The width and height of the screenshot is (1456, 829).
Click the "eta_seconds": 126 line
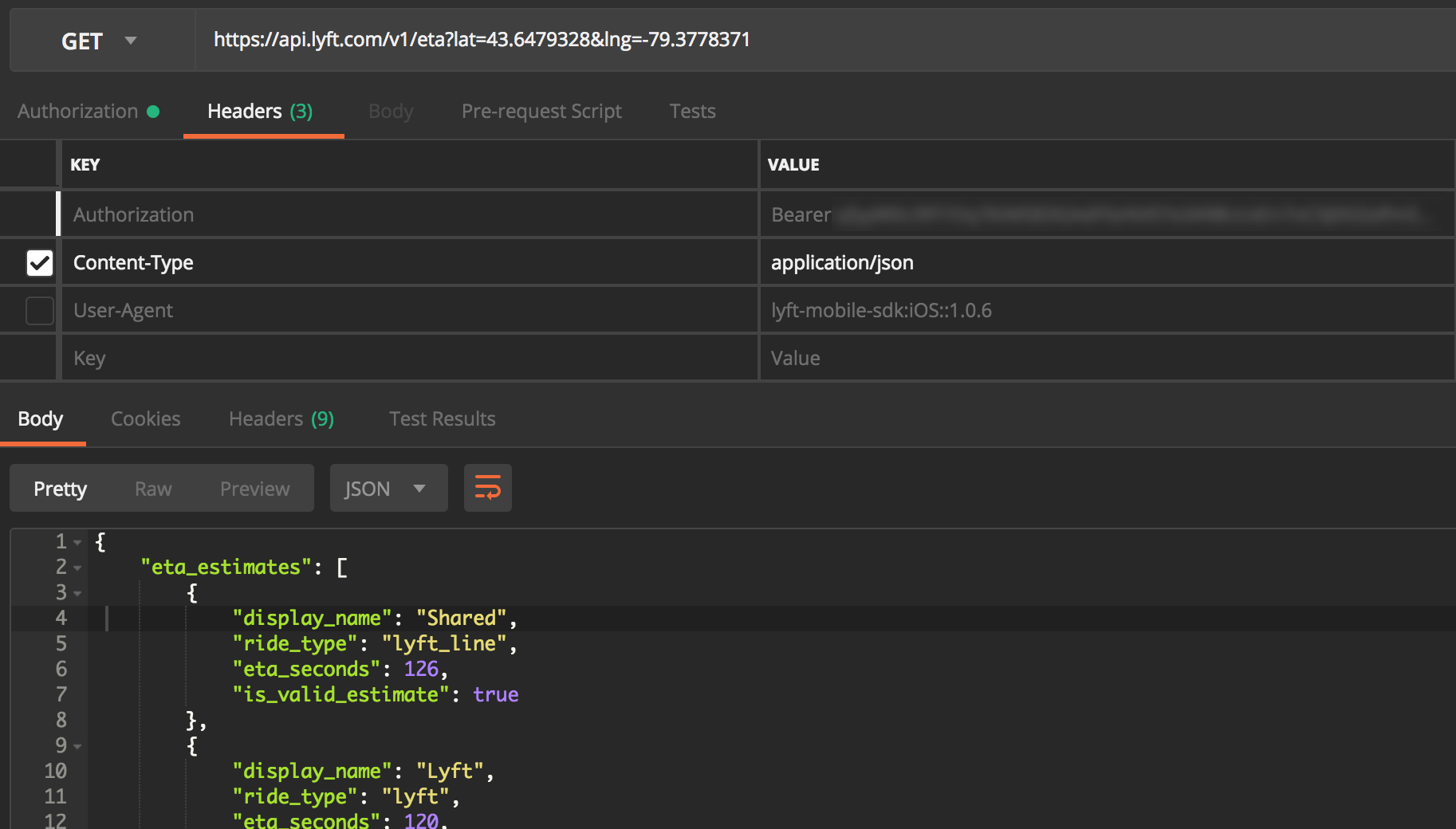coord(340,670)
